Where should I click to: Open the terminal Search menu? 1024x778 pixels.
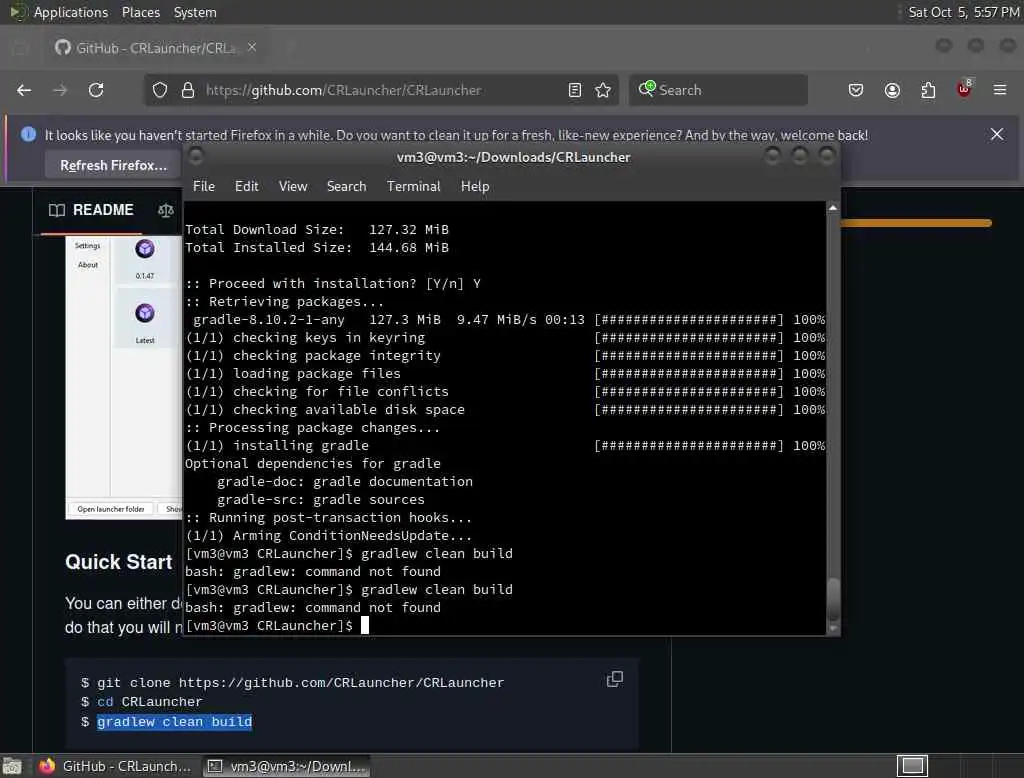(x=346, y=186)
